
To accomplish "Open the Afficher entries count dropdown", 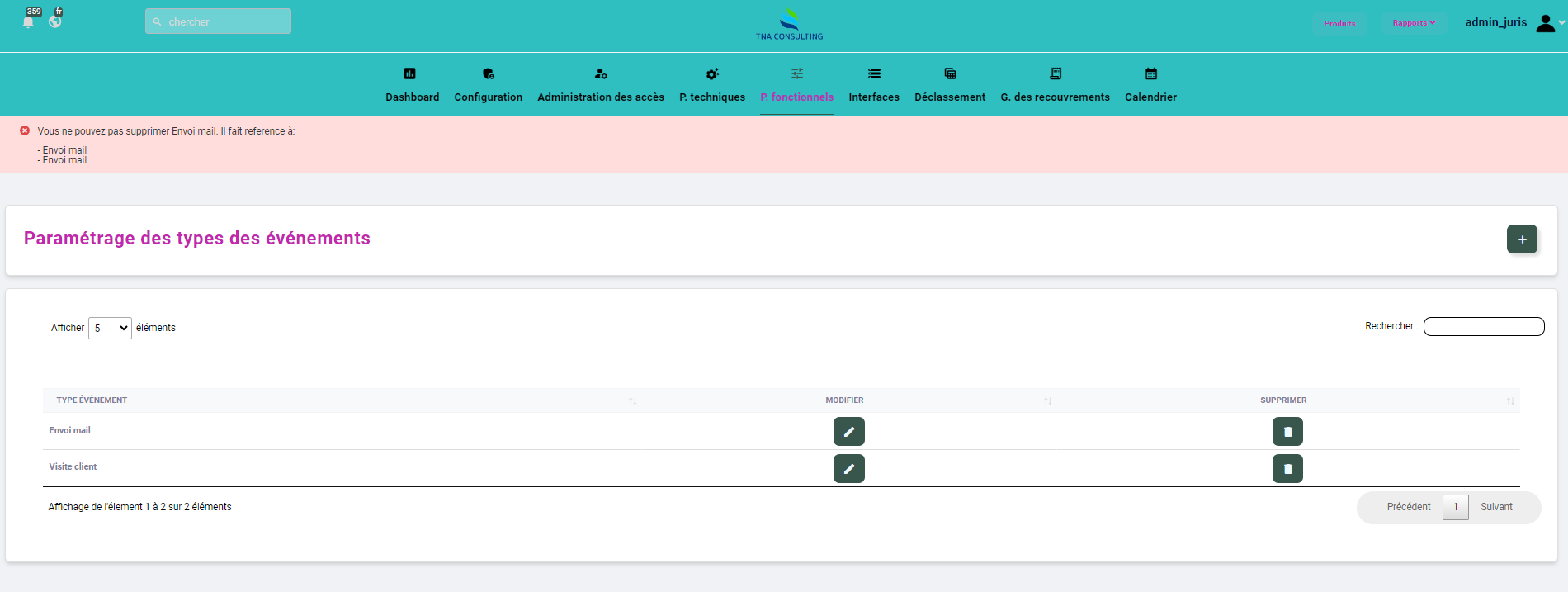I will pos(110,328).
